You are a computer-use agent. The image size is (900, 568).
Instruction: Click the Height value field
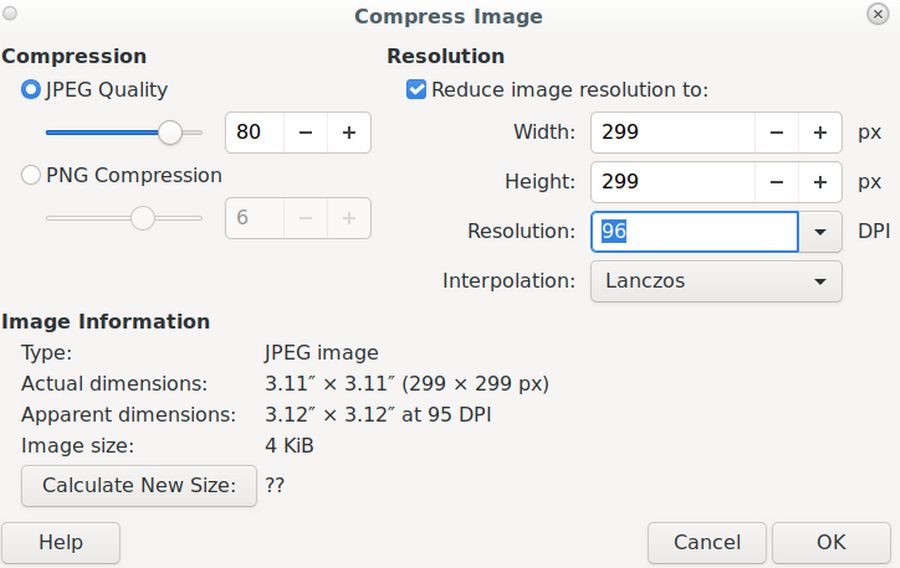(672, 182)
